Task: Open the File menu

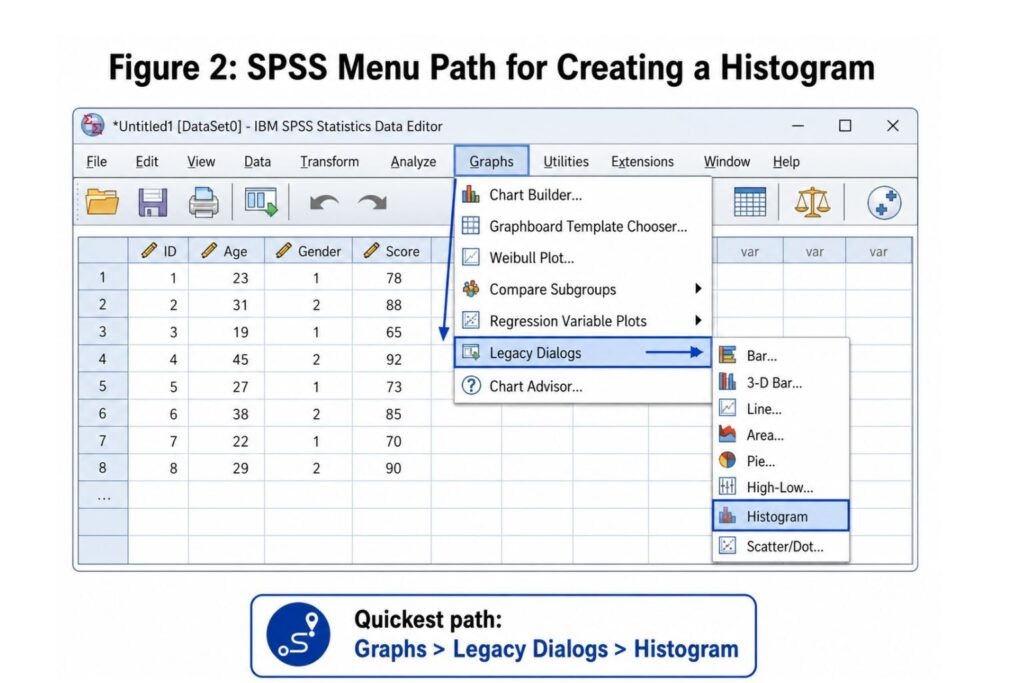Action: pos(97,161)
